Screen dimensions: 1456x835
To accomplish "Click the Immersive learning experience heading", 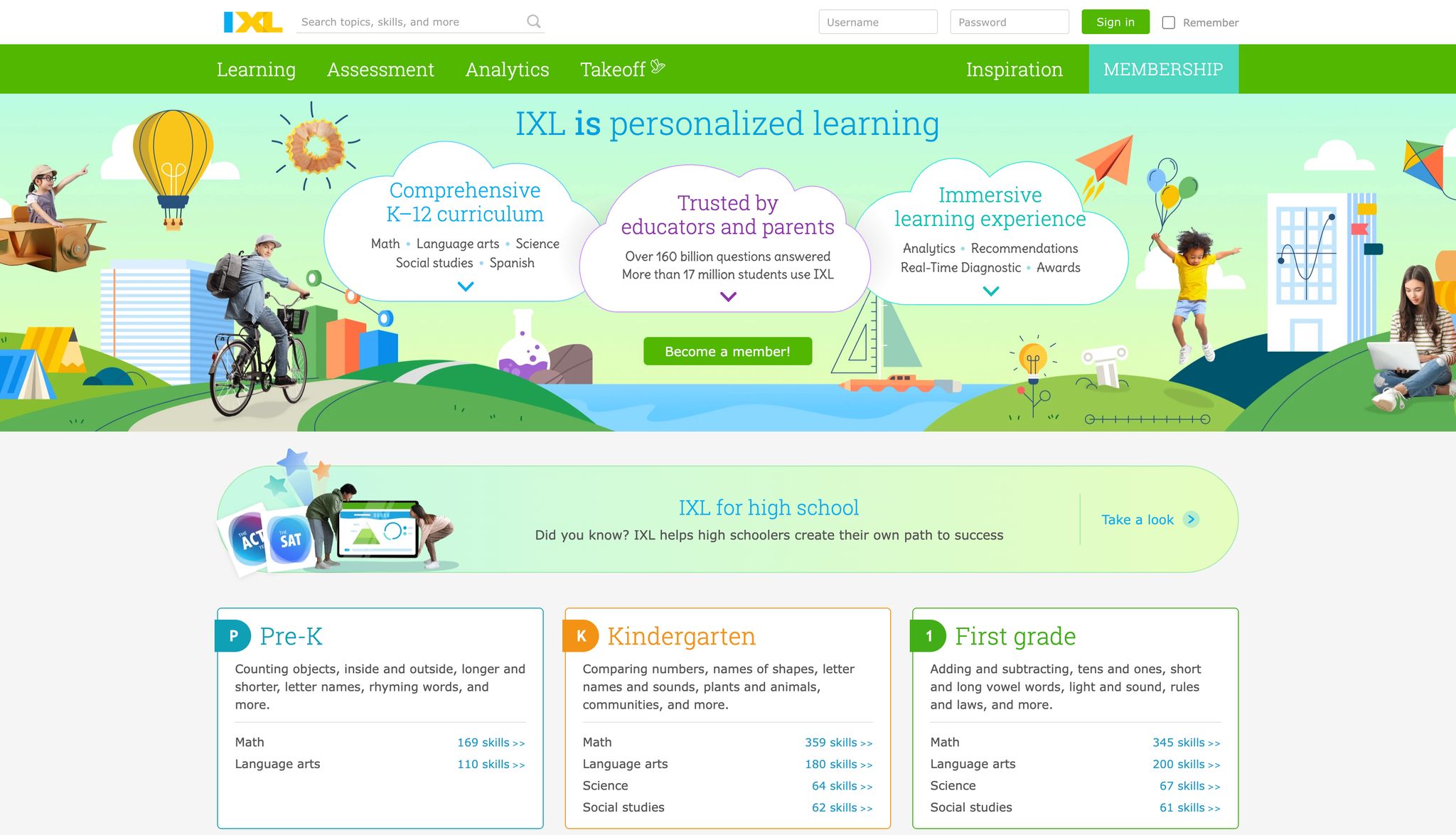I will (x=990, y=207).
